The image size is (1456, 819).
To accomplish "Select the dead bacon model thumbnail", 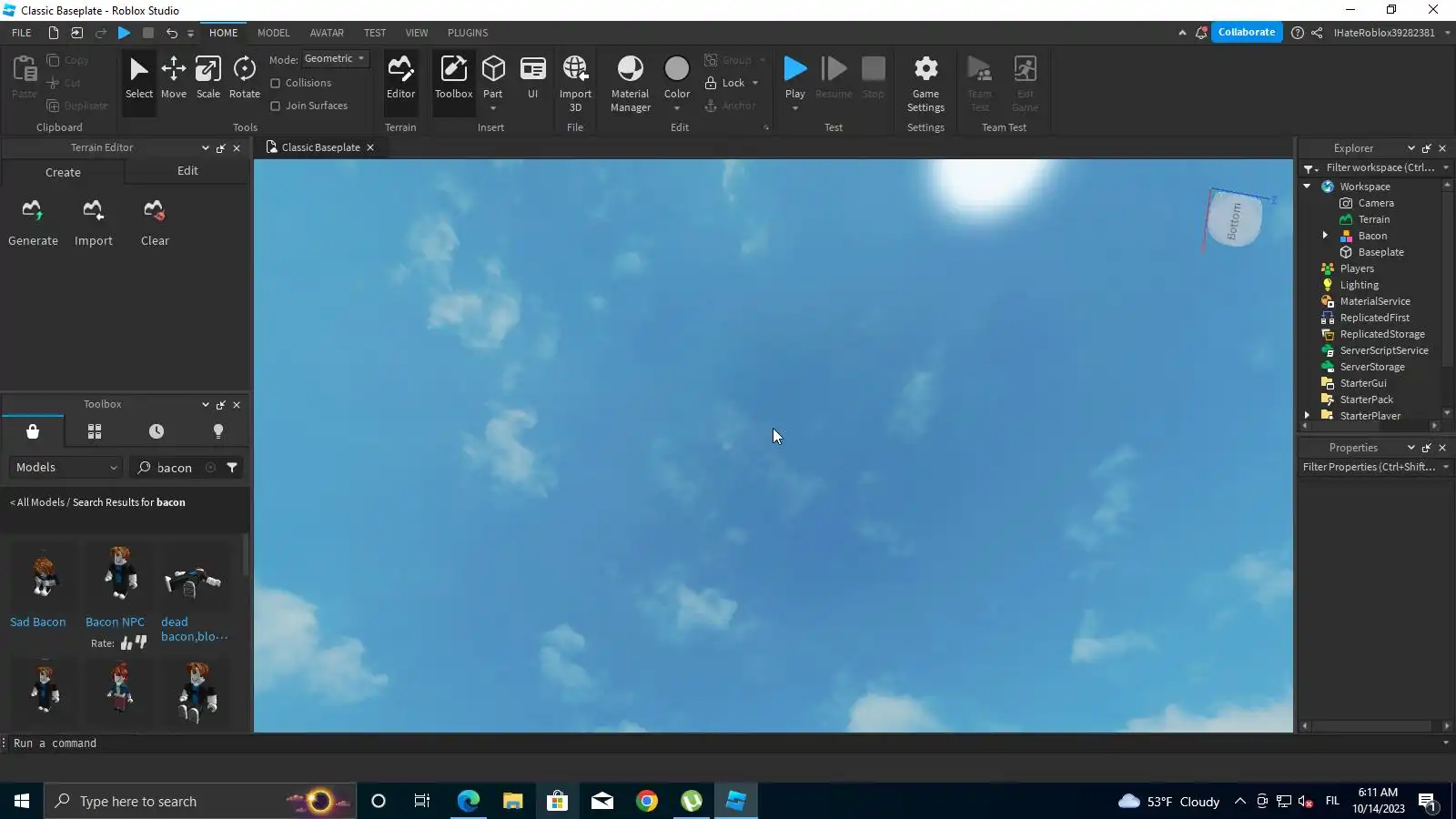I will pyautogui.click(x=193, y=579).
